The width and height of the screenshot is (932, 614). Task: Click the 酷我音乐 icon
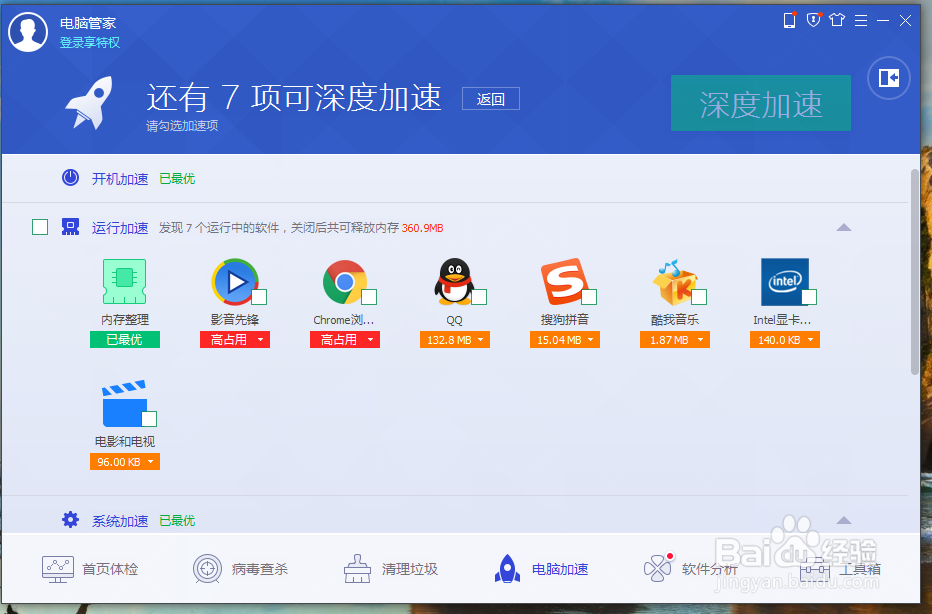pos(674,282)
